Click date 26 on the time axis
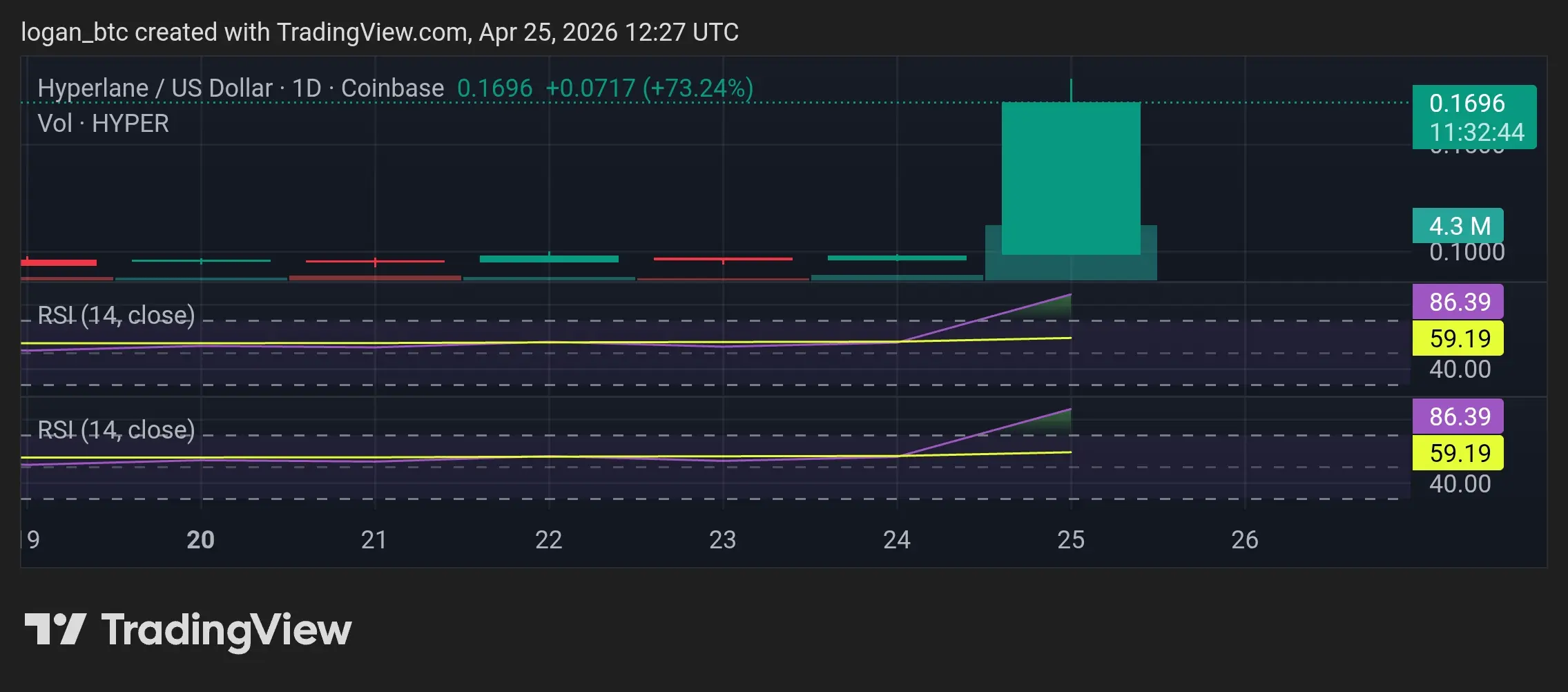Image resolution: width=1568 pixels, height=692 pixels. click(1244, 539)
